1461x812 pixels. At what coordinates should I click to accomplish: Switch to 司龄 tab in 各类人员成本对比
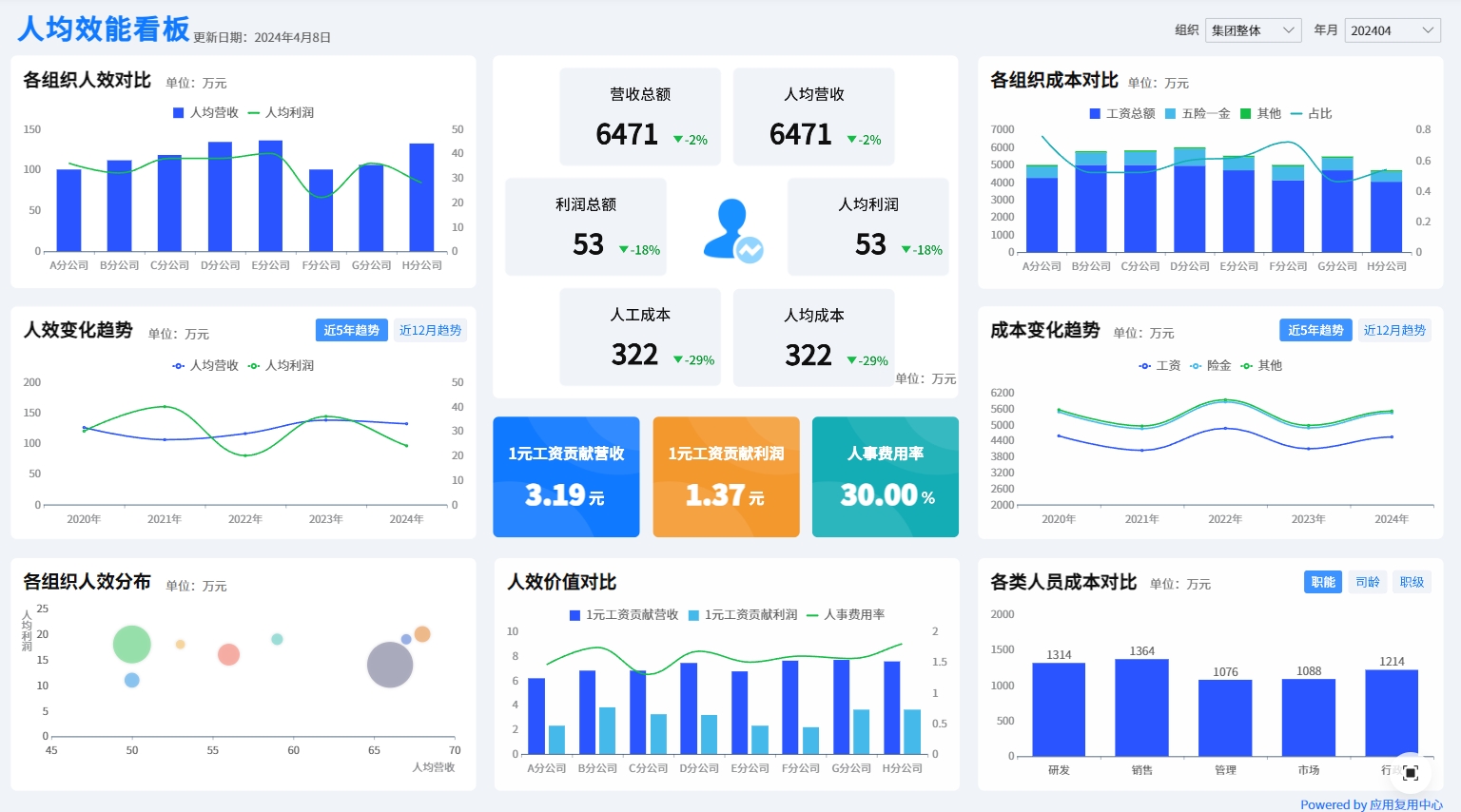[x=1368, y=582]
